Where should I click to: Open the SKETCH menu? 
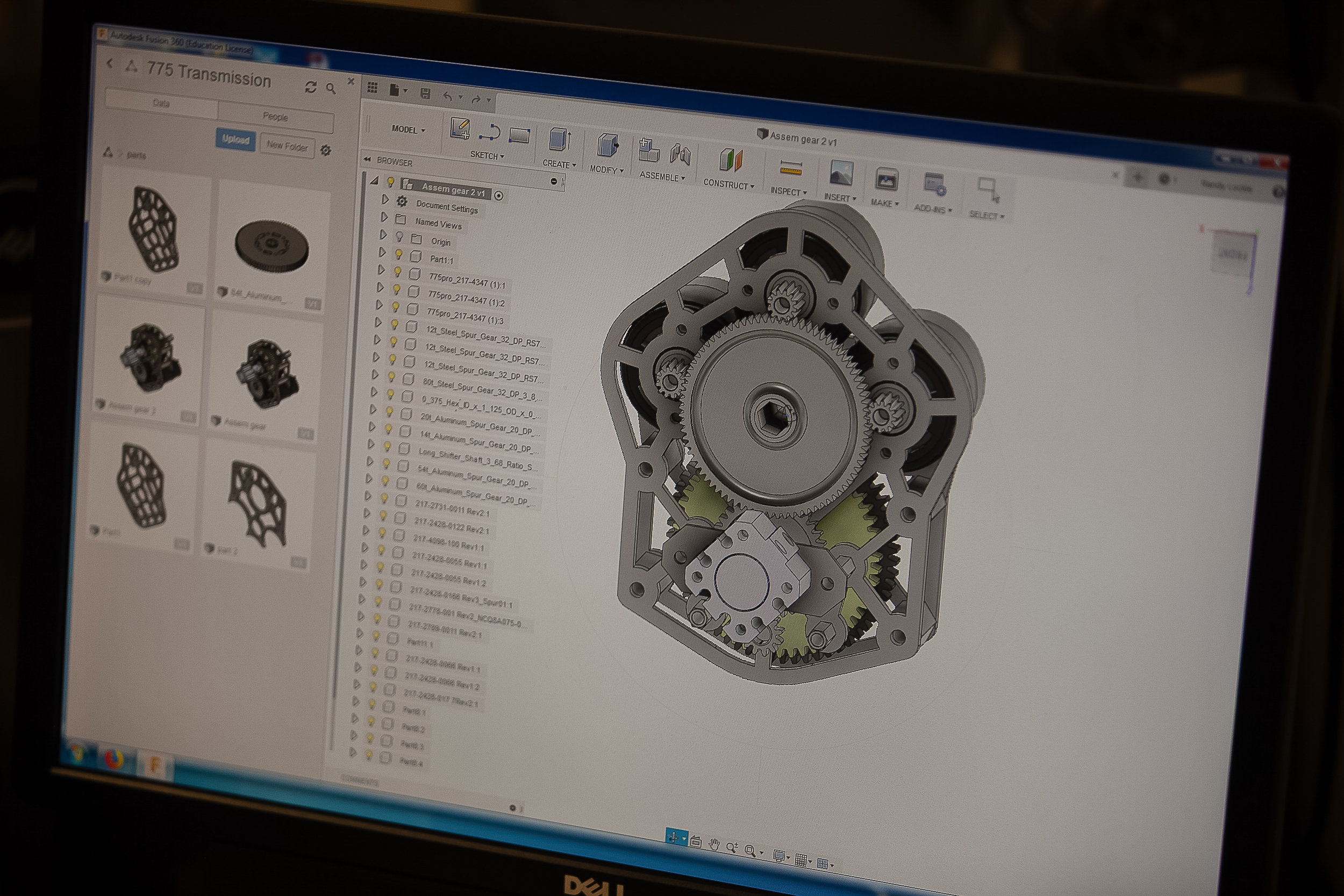click(487, 155)
